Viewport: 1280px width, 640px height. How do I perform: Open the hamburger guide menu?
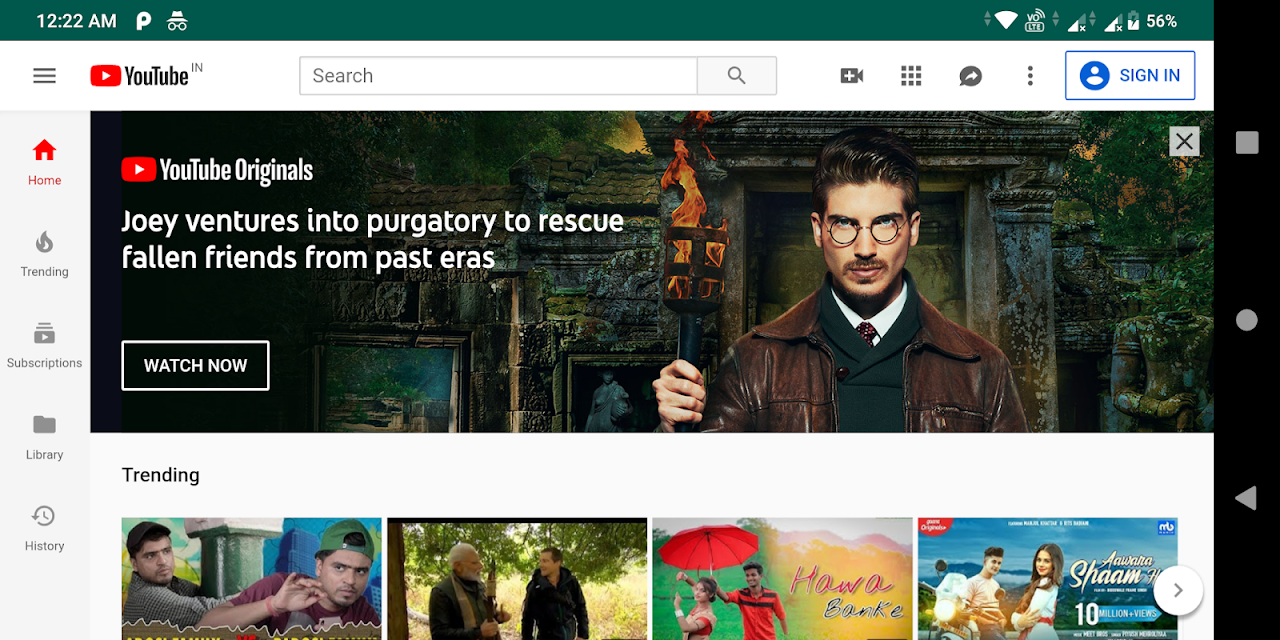click(x=44, y=76)
